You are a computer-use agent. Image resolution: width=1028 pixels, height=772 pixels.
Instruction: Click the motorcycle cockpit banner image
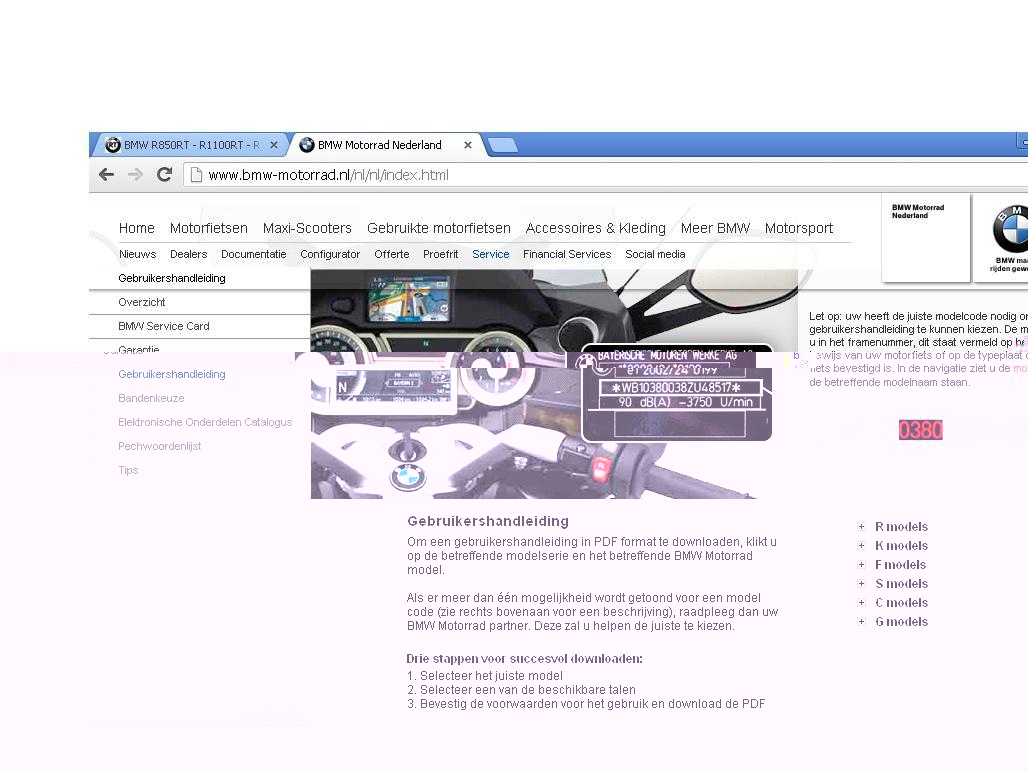pos(553,400)
